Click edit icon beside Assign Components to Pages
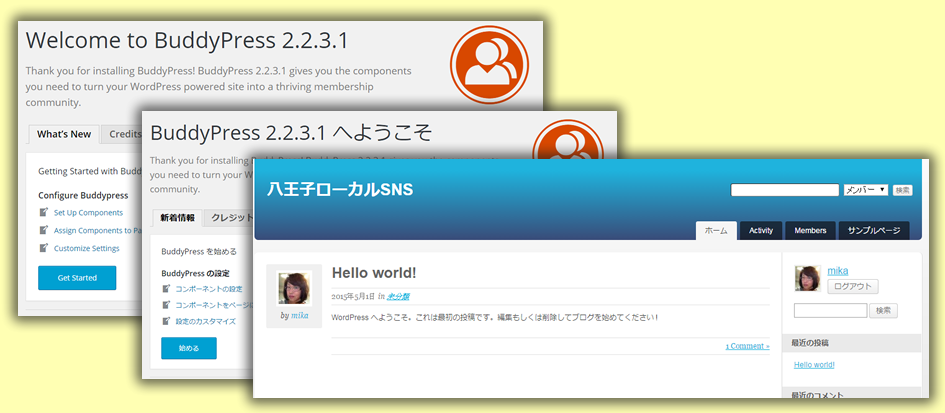 pyautogui.click(x=43, y=230)
